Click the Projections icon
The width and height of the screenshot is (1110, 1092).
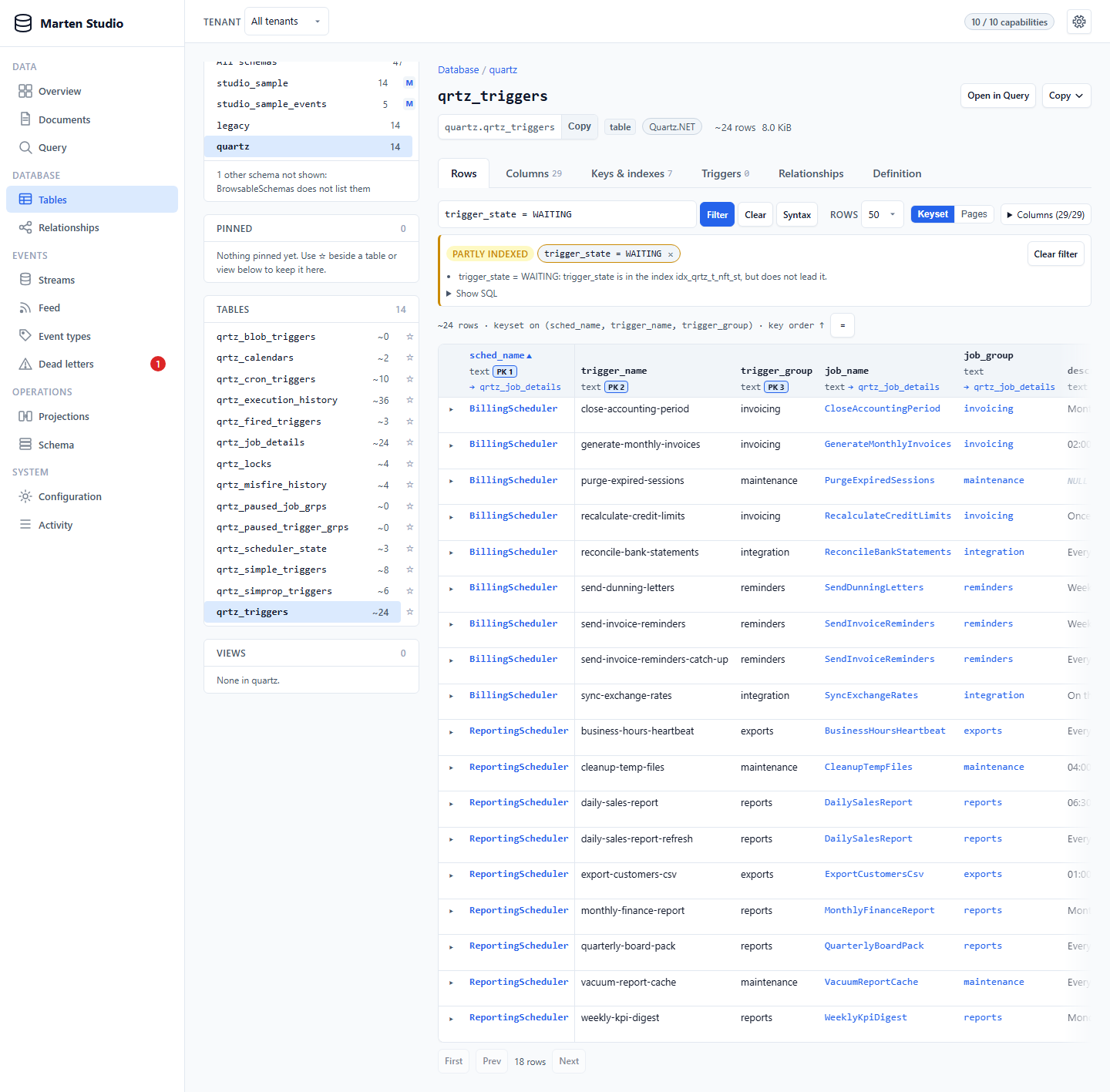coord(25,416)
